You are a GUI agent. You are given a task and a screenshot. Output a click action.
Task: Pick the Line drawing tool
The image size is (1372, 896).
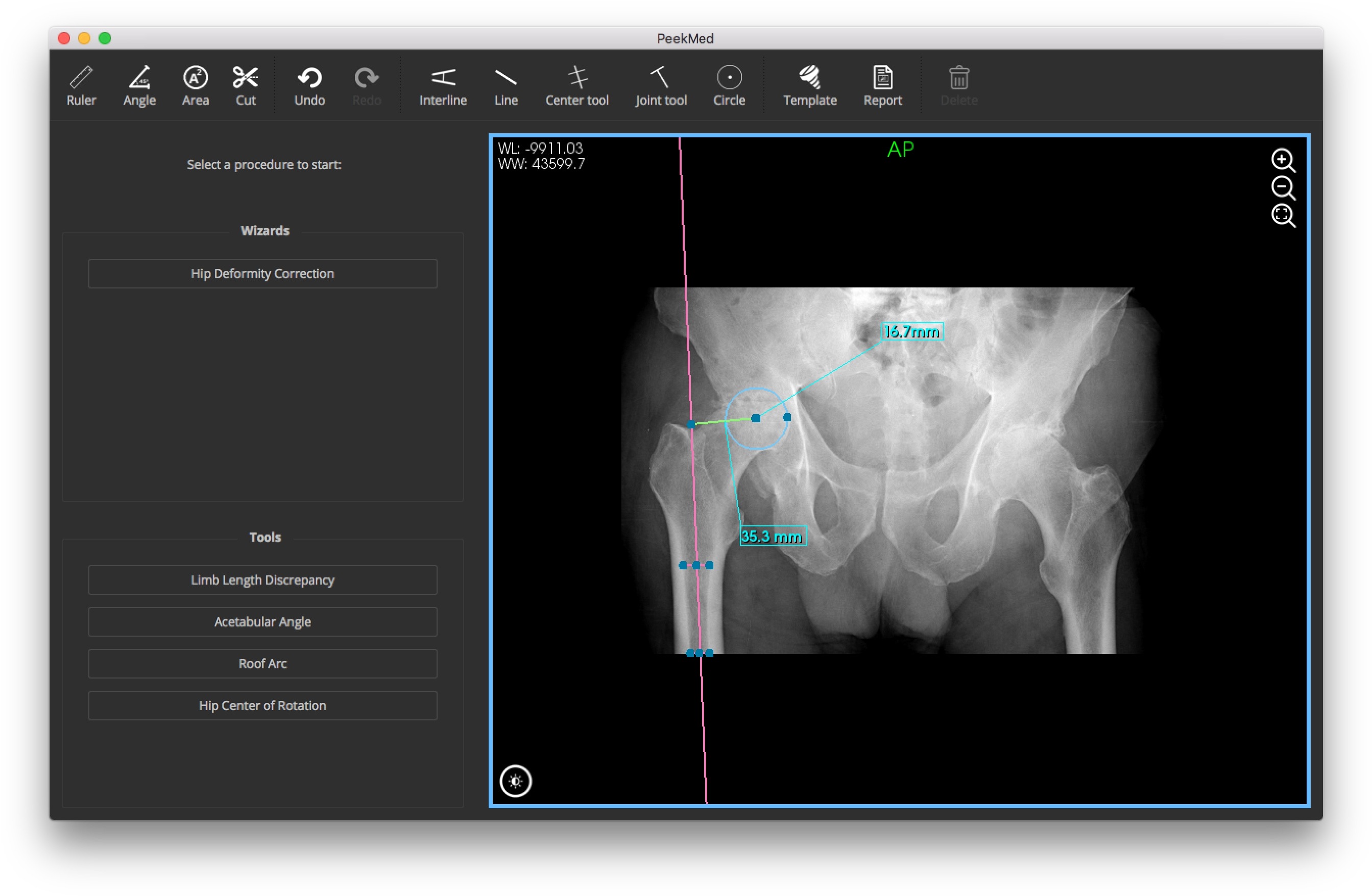click(506, 85)
